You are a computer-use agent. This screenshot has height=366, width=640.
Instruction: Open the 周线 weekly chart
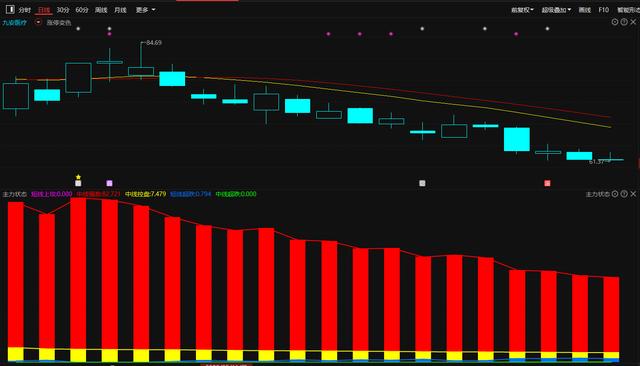(101, 10)
